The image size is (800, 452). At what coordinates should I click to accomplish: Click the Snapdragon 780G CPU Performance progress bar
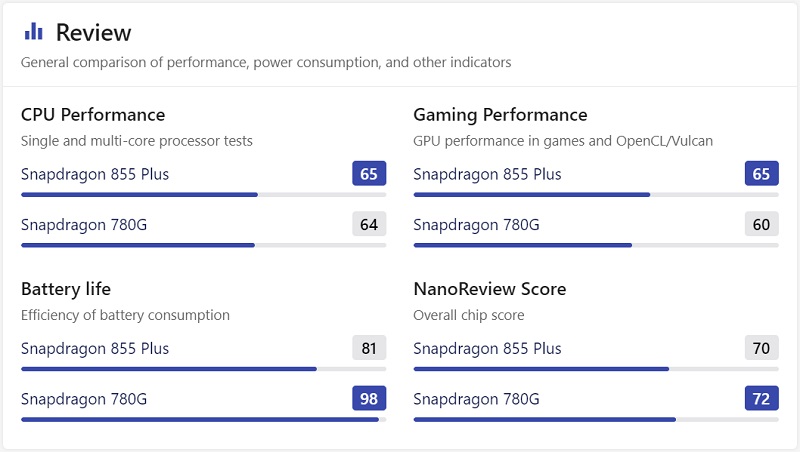203,245
